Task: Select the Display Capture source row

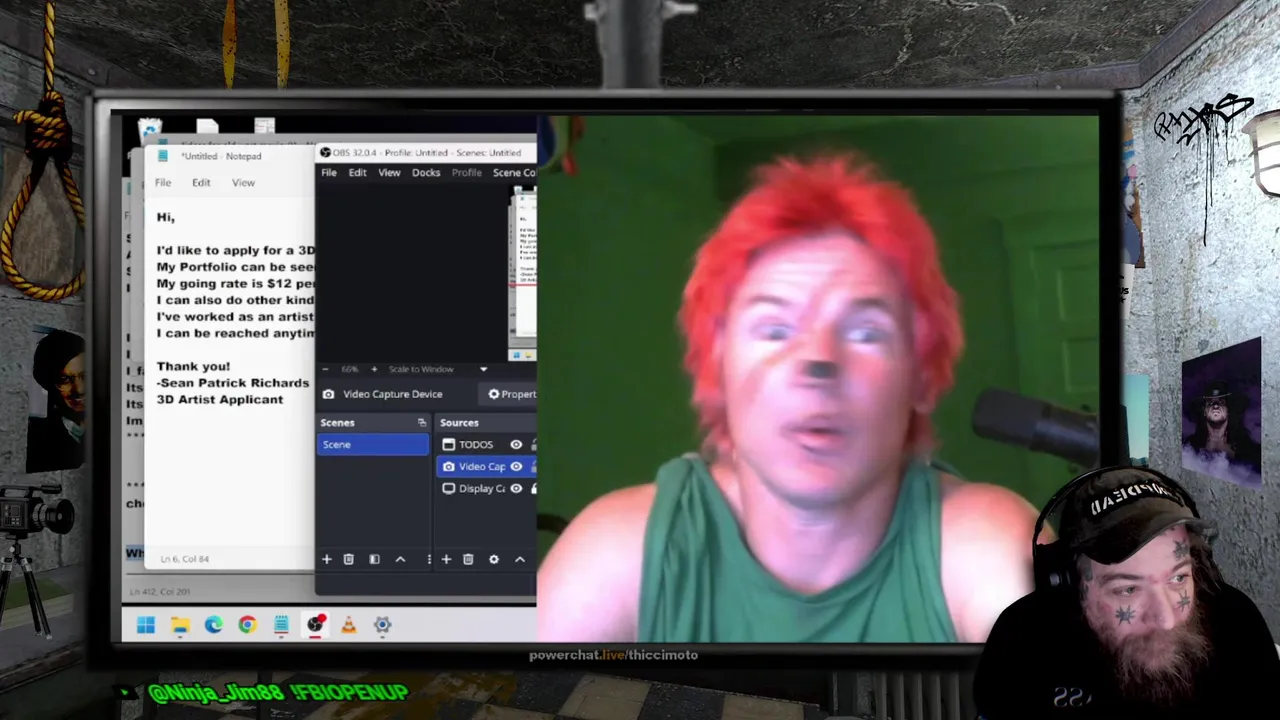Action: tap(486, 489)
